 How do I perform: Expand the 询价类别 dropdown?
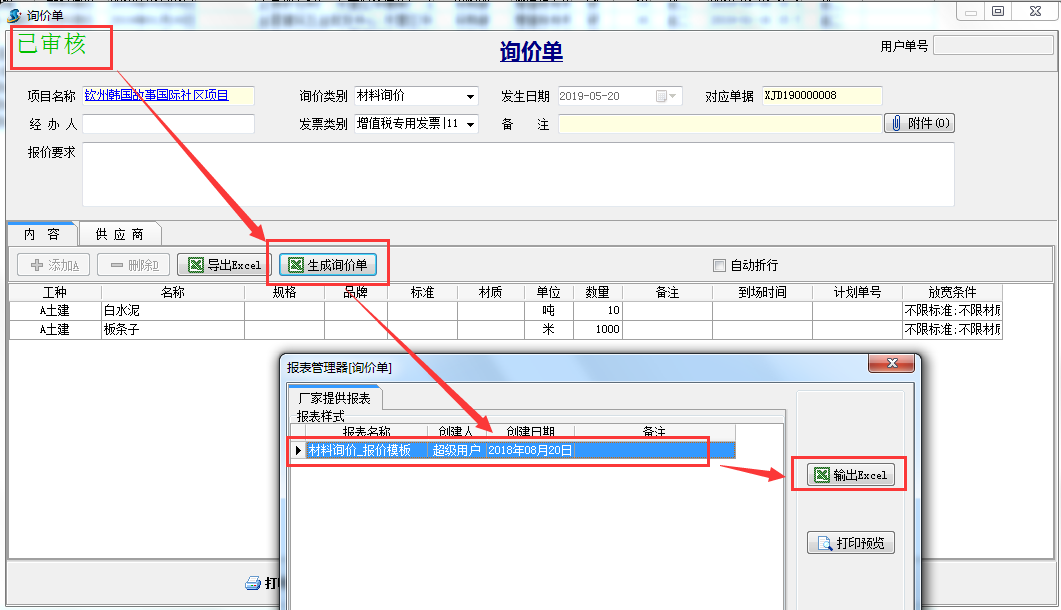(470, 97)
